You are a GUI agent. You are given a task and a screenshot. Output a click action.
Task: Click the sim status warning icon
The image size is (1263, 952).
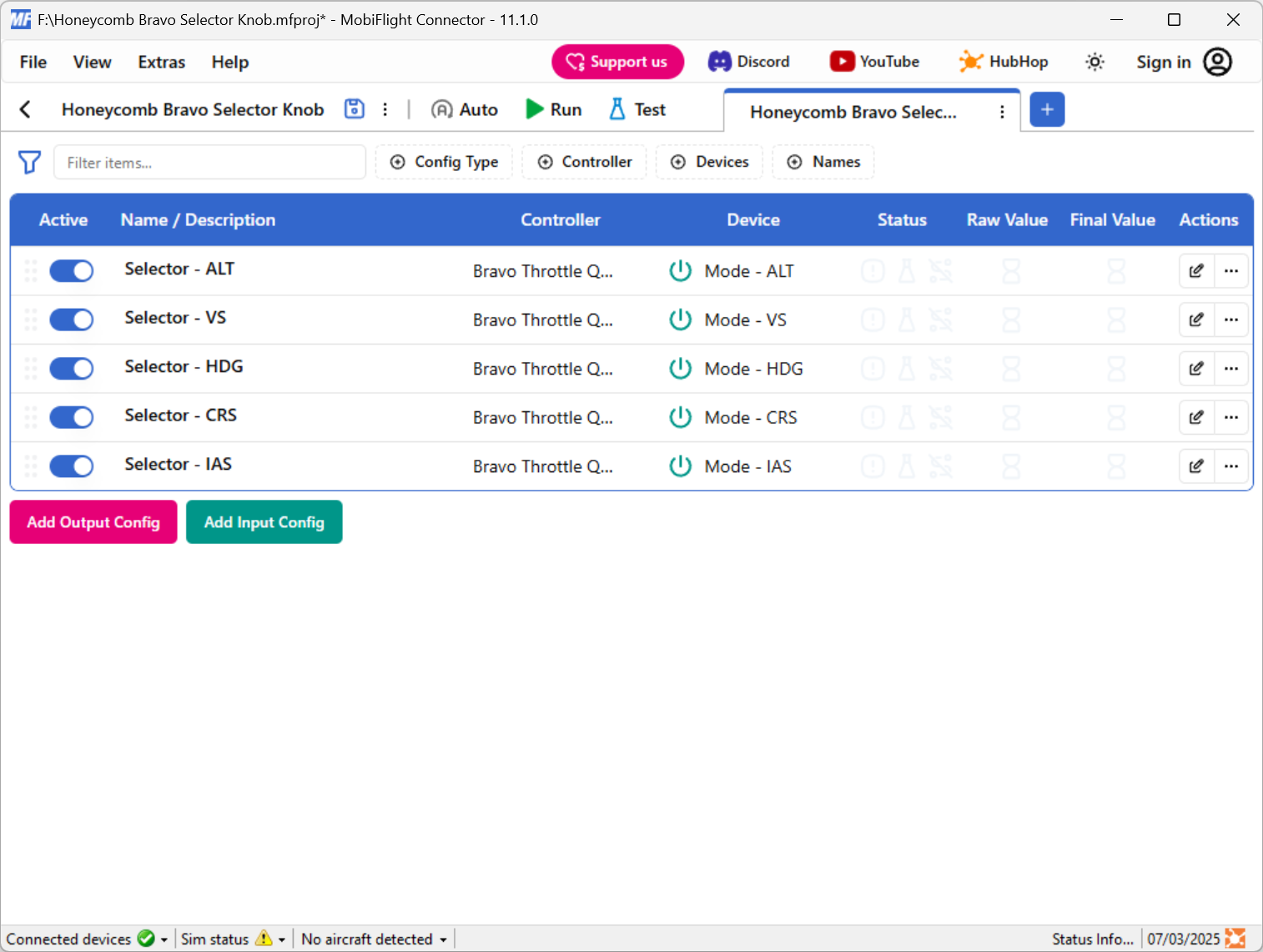(x=264, y=939)
